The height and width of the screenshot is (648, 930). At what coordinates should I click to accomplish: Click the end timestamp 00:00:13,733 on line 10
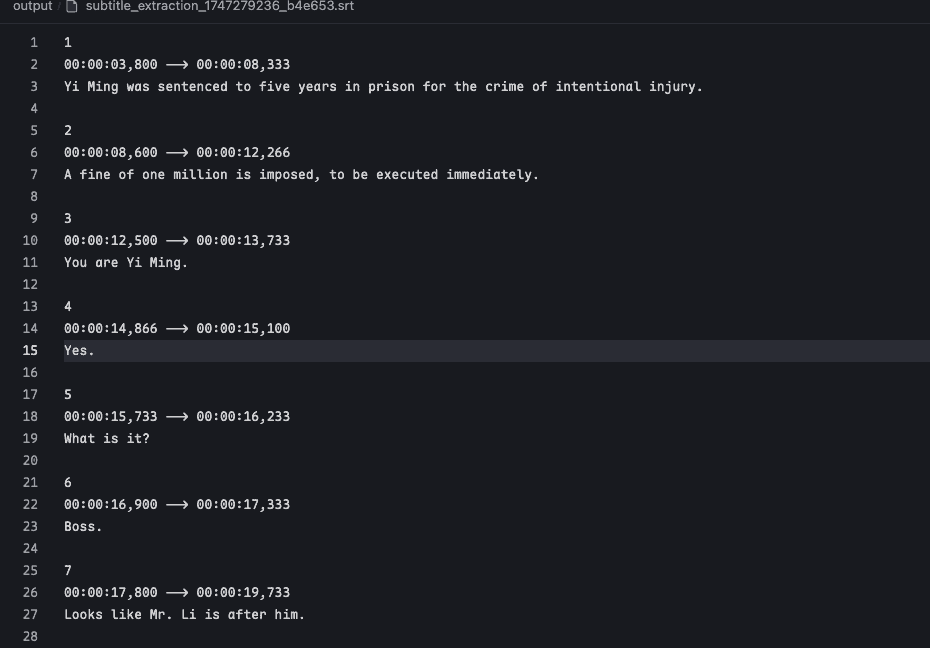pyautogui.click(x=243, y=241)
